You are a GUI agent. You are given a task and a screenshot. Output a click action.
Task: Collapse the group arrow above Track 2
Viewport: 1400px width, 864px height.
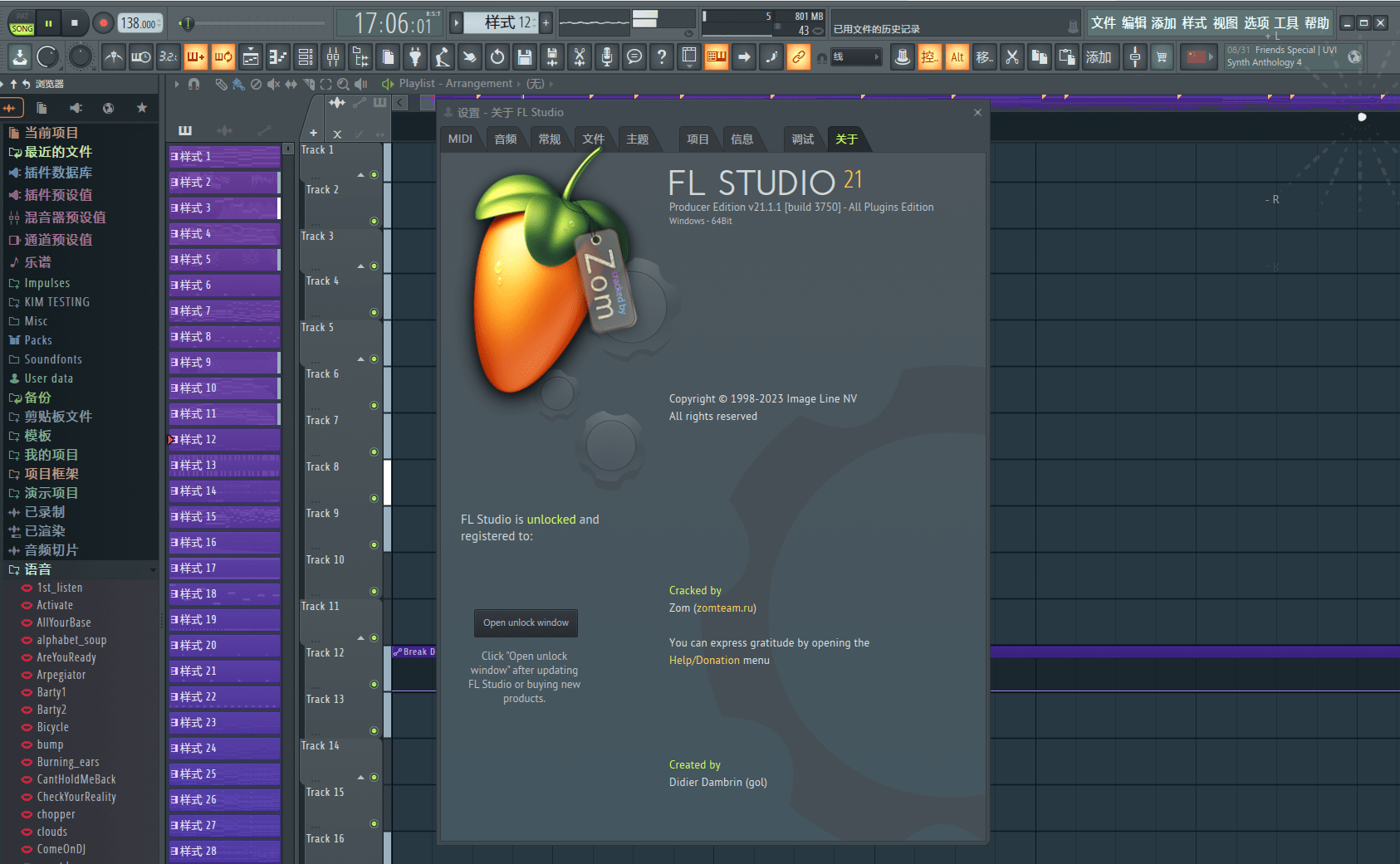pos(361,175)
